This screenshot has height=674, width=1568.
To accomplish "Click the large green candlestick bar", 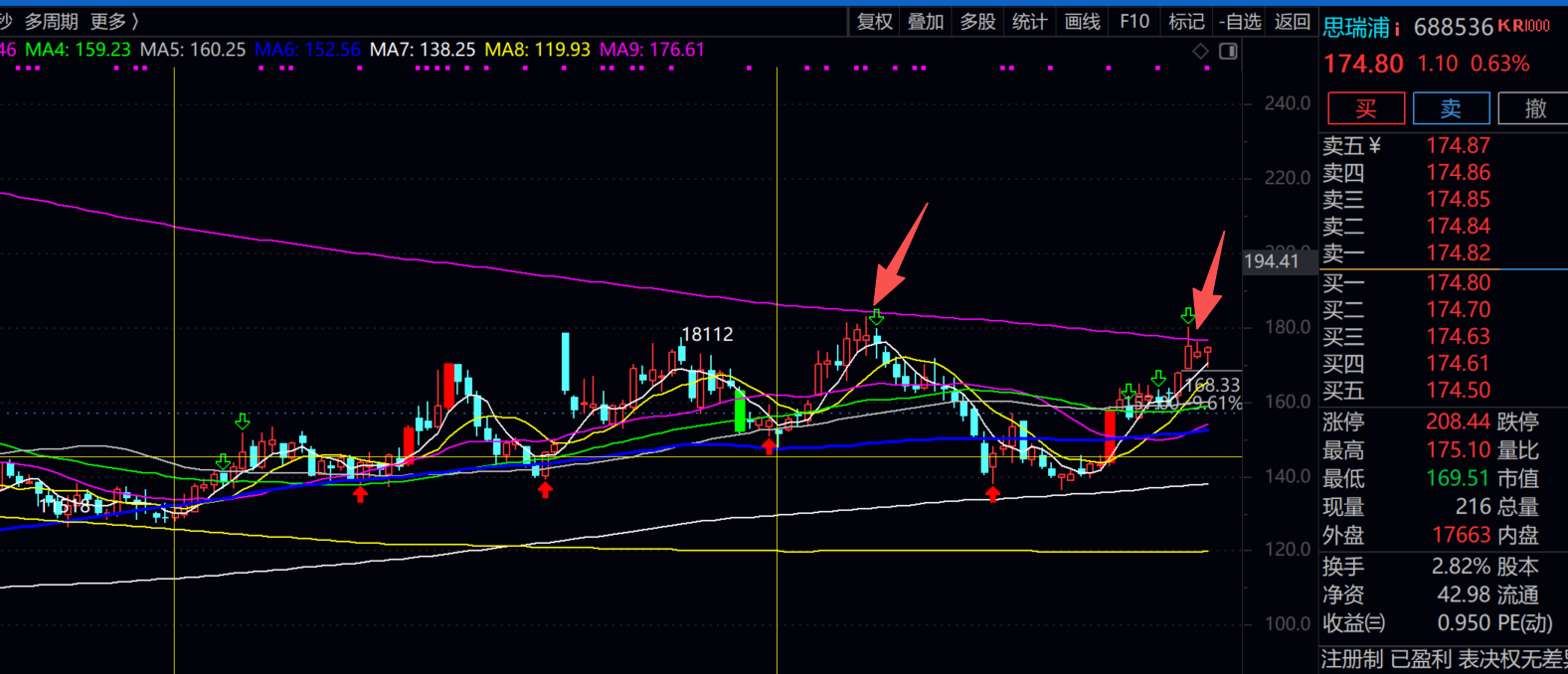I will point(740,410).
